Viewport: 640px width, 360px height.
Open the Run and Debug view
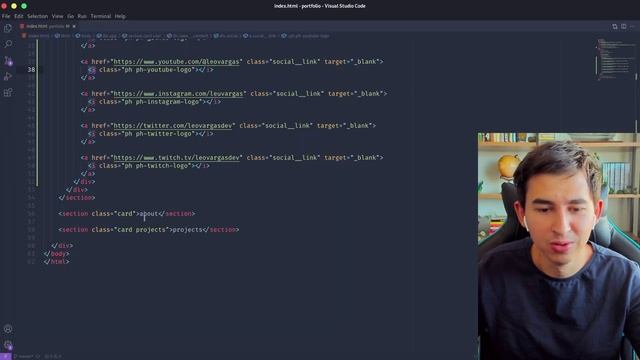click(x=8, y=76)
